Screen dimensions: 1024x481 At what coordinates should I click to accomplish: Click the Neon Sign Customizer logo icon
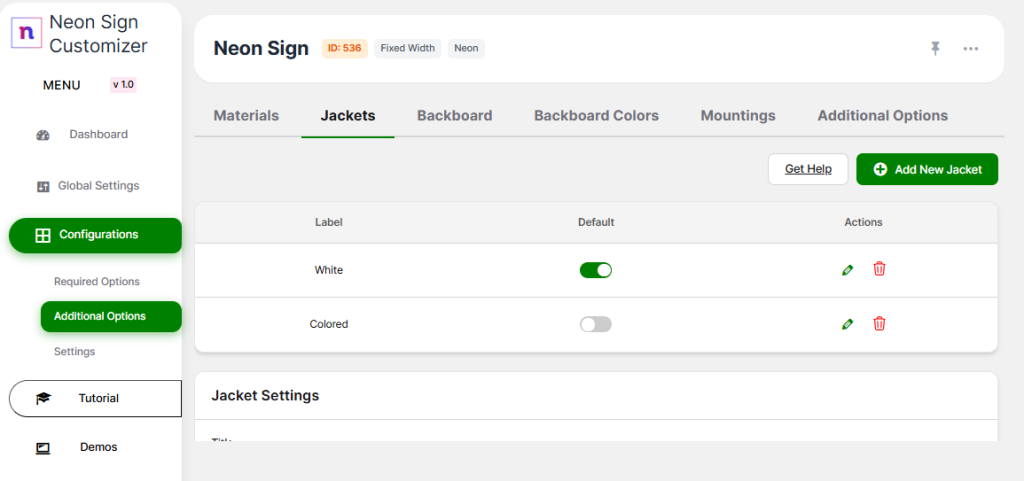[26, 32]
